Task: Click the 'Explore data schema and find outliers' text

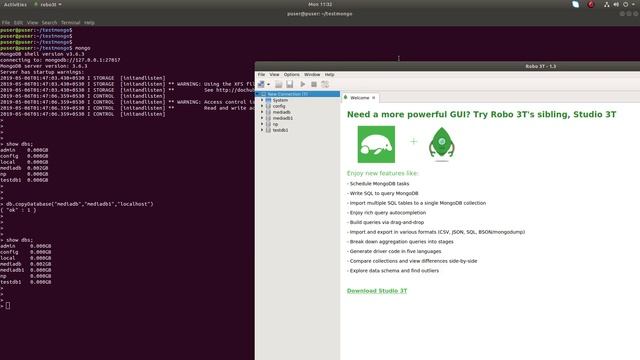Action: click(394, 271)
